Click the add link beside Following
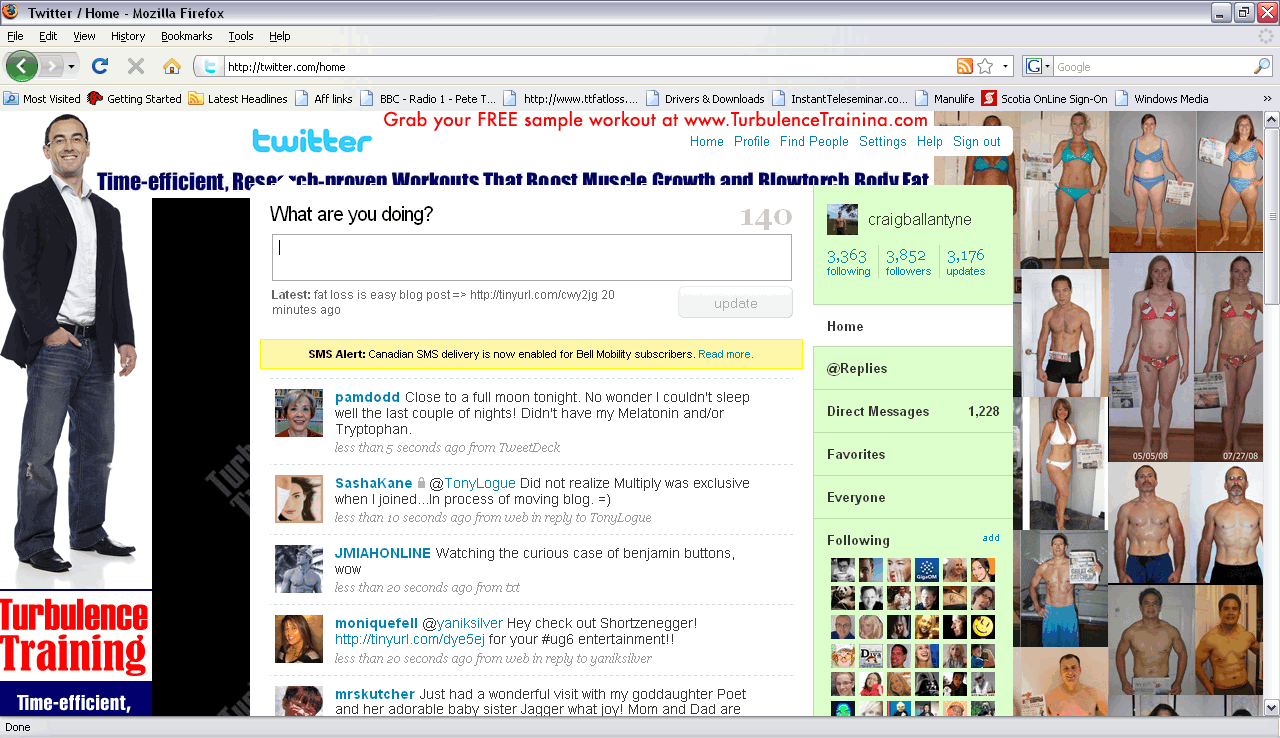 [x=991, y=538]
